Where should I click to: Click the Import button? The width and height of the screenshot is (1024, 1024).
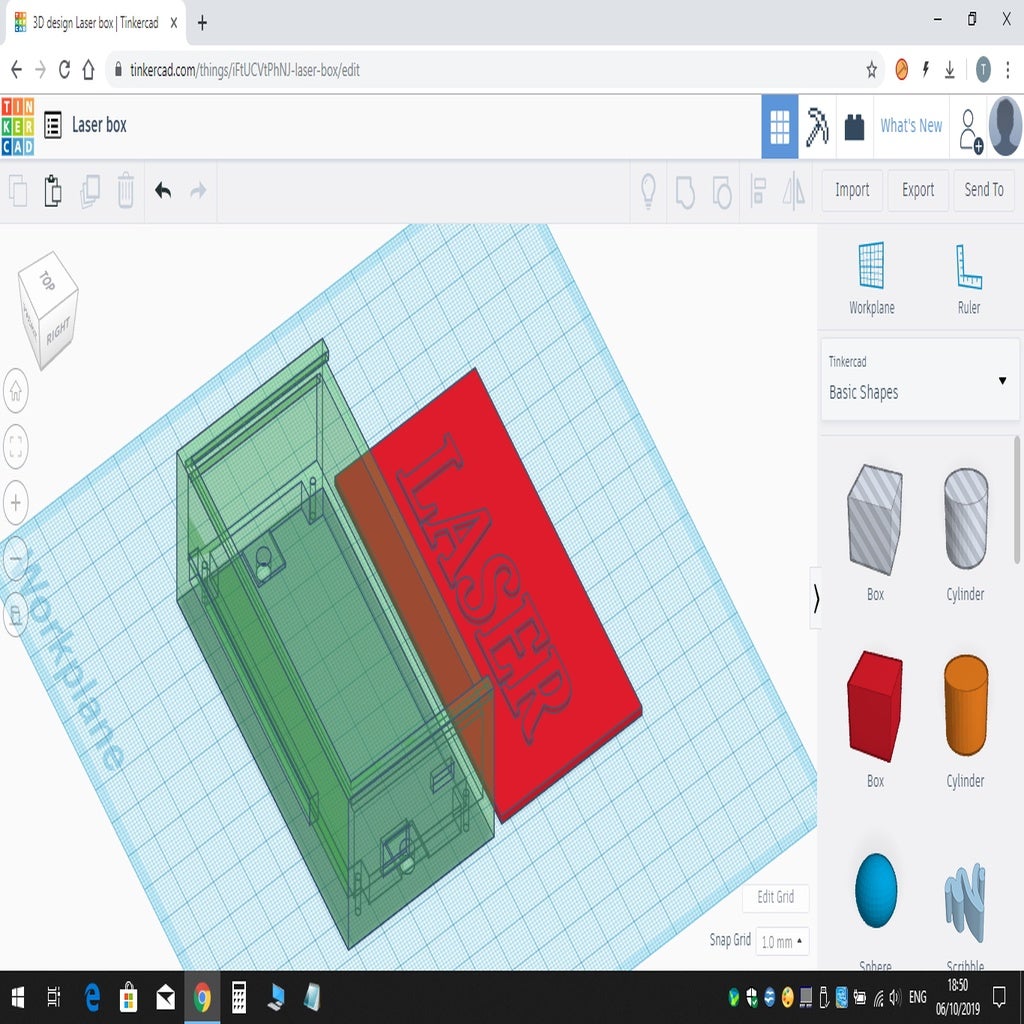[852, 190]
